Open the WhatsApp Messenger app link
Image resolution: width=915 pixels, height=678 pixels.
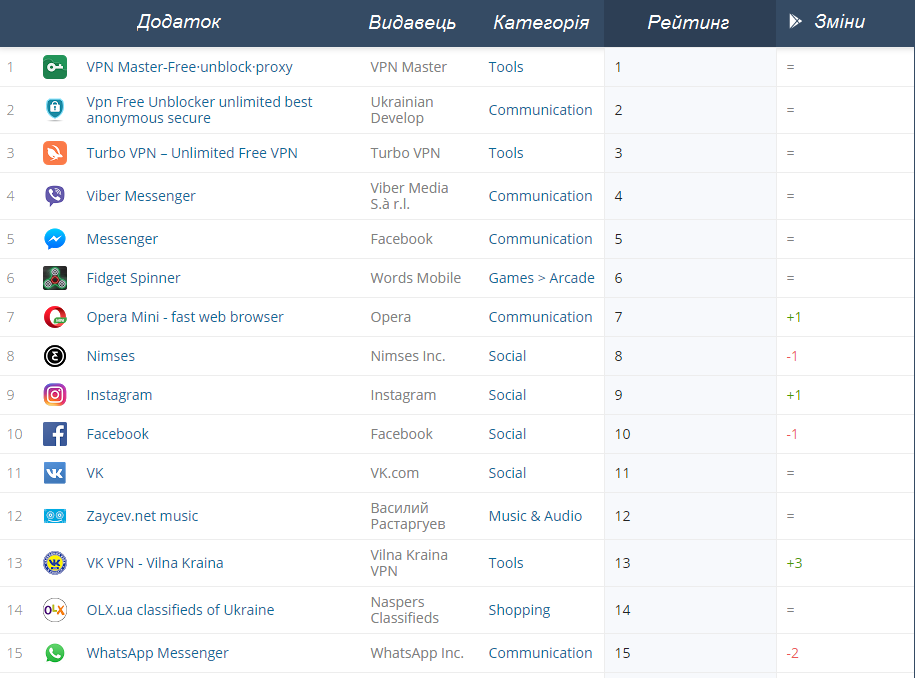click(158, 653)
